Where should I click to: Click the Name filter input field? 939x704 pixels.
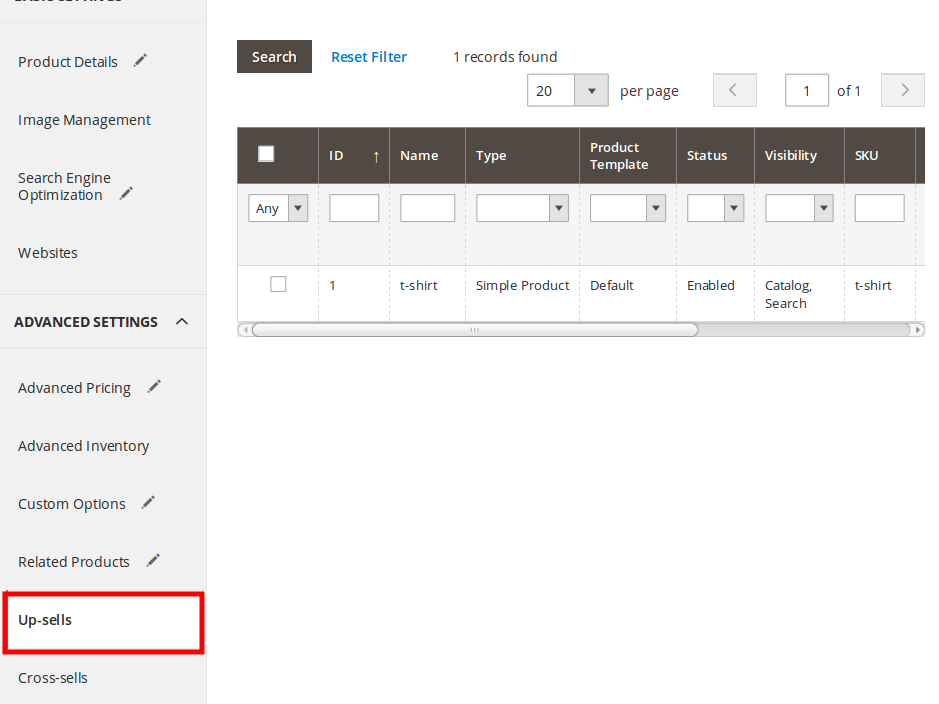pyautogui.click(x=427, y=208)
